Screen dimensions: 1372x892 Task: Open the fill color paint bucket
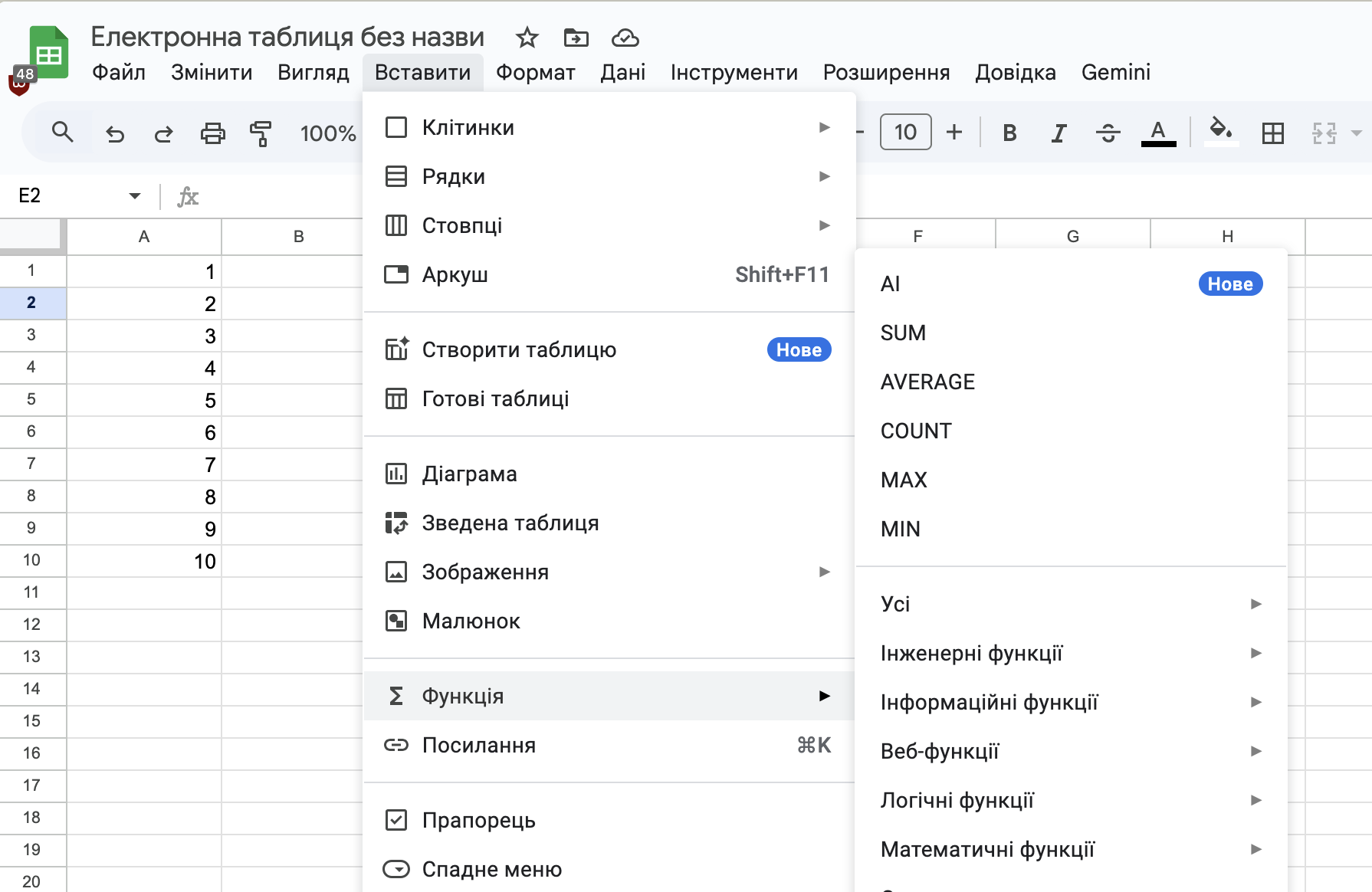tap(1221, 132)
